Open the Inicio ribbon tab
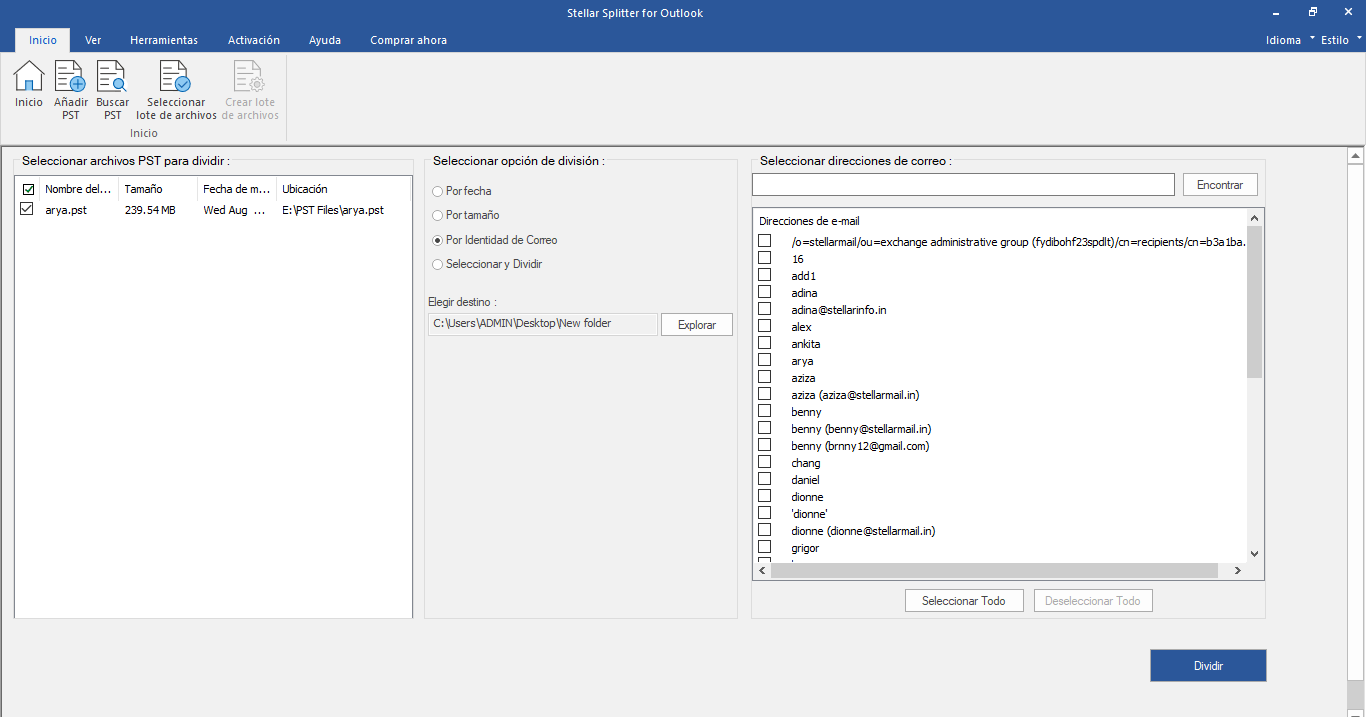This screenshot has width=1366, height=717. coord(43,40)
